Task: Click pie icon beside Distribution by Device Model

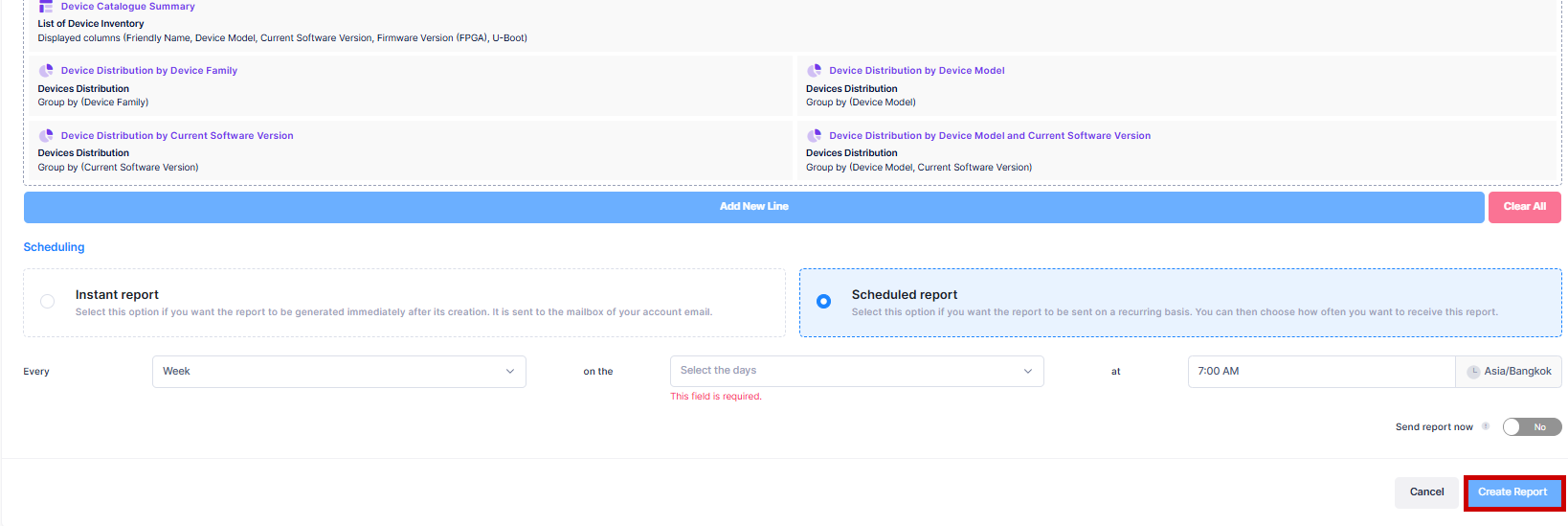Action: [814, 71]
